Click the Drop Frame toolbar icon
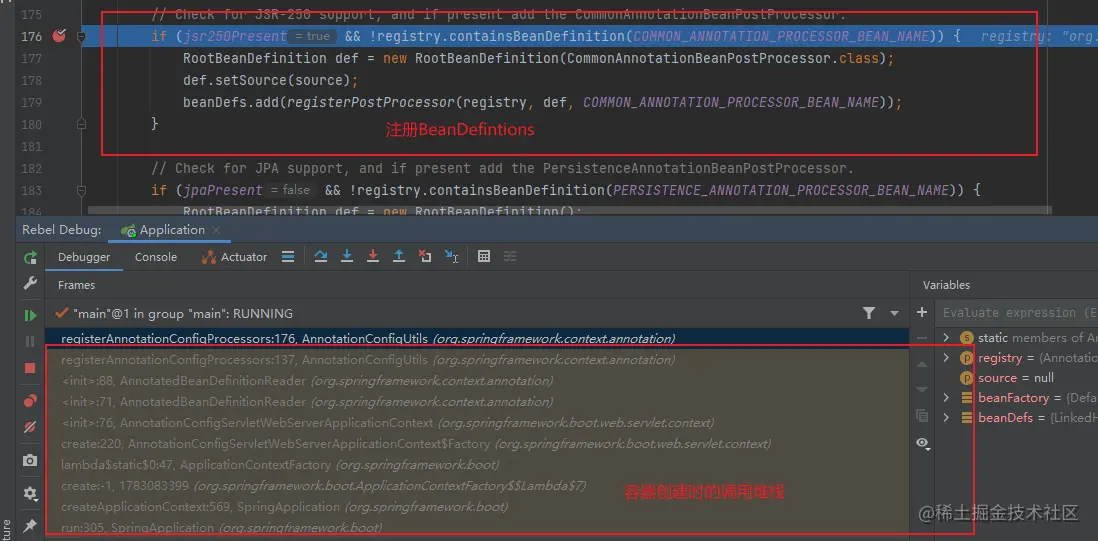Screen dimensions: 1098x541 click(x=425, y=257)
